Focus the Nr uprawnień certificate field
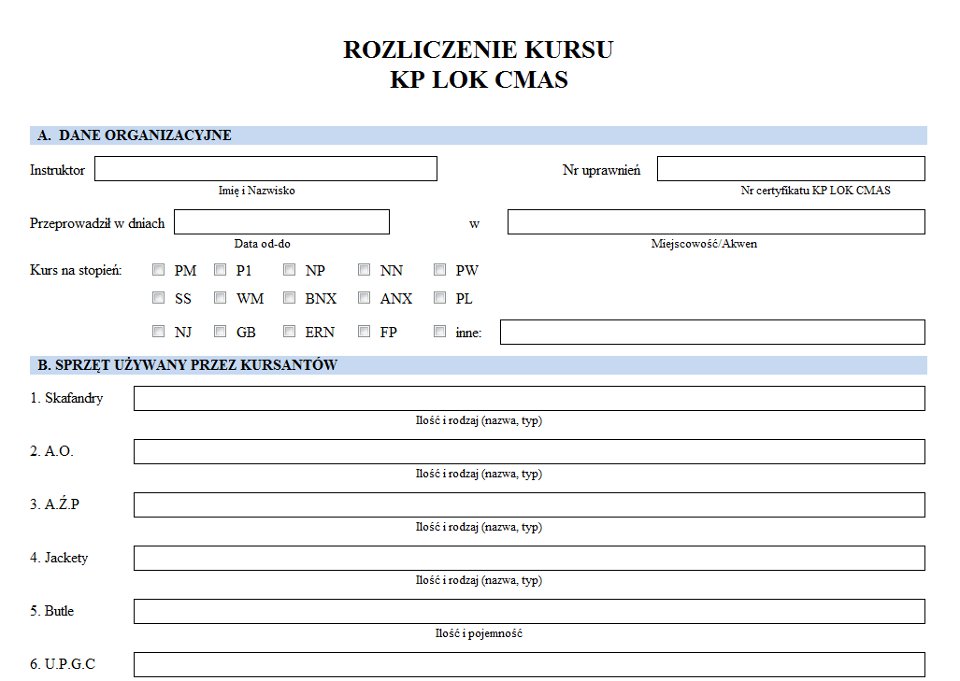 790,169
